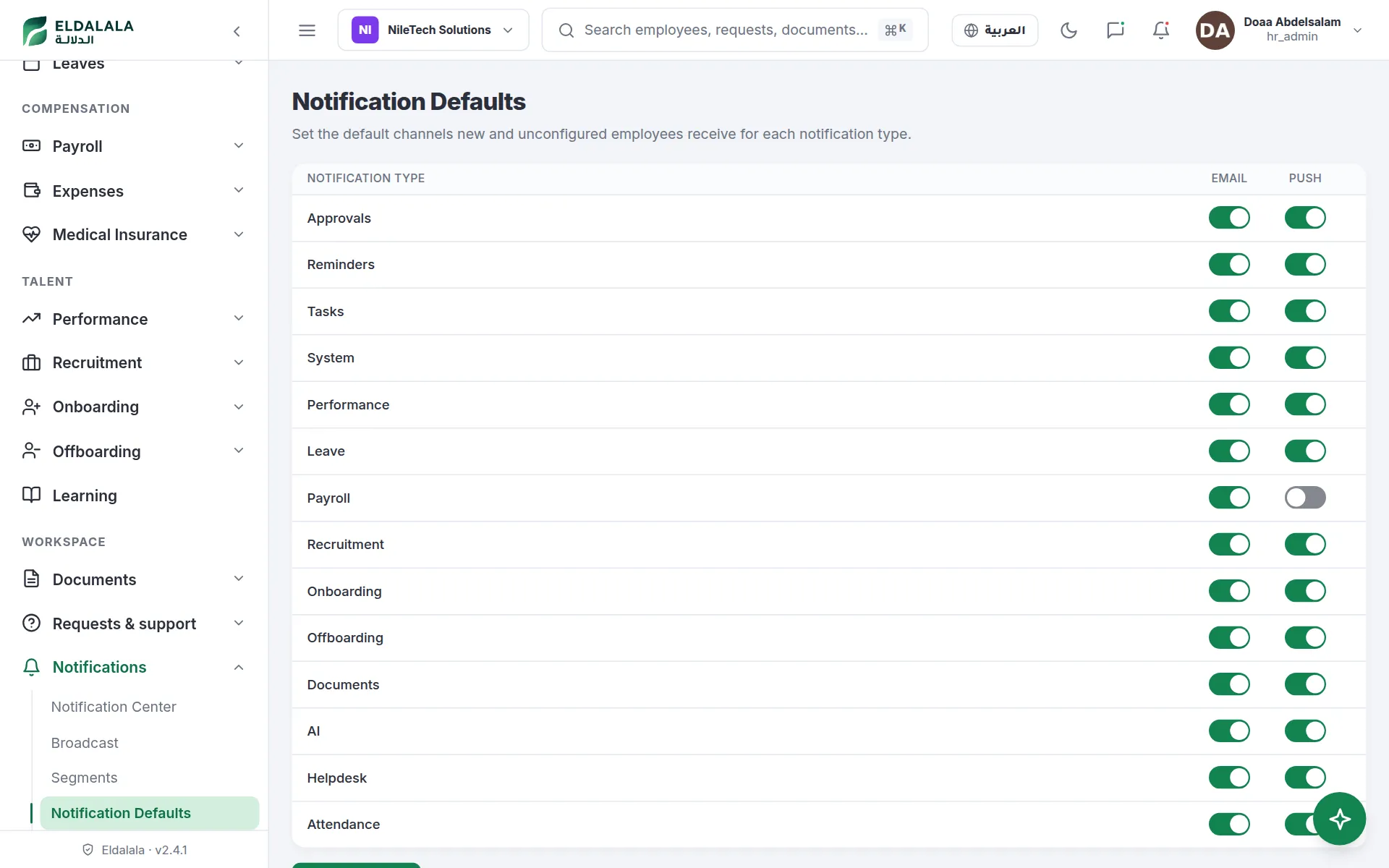Toggle Email for Tasks

click(x=1229, y=311)
